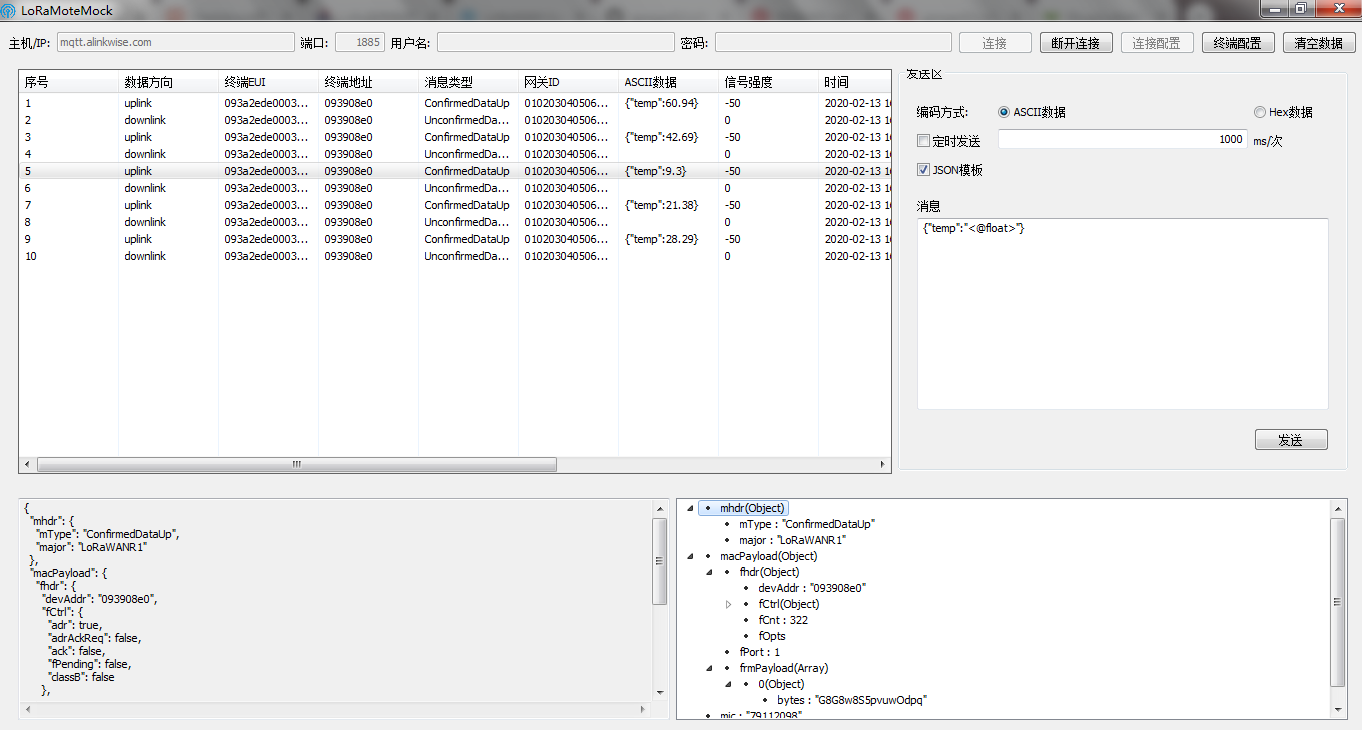Click the 消息 message text area
Viewport: 1362px width, 730px height.
coord(1122,313)
